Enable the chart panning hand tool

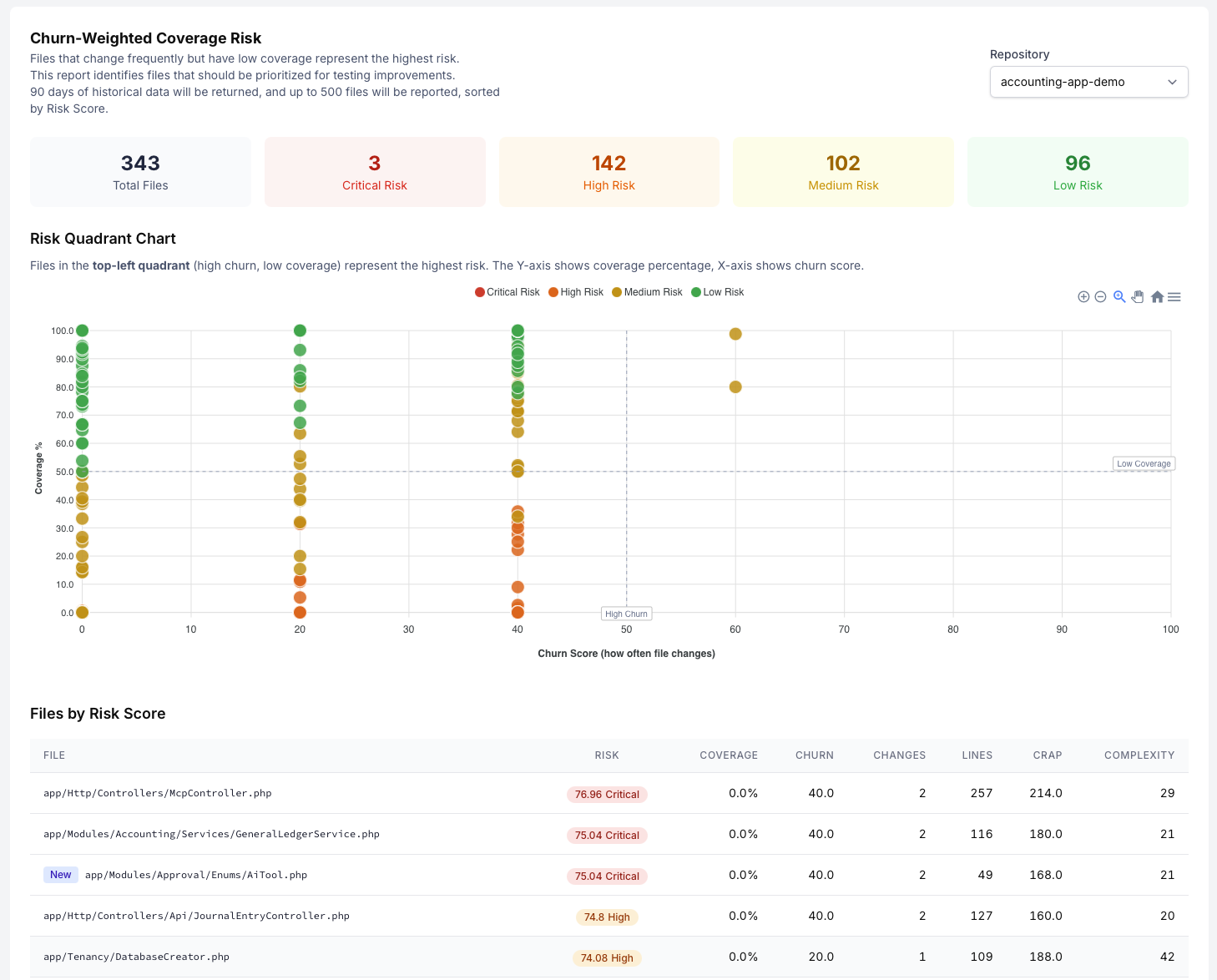tap(1138, 297)
